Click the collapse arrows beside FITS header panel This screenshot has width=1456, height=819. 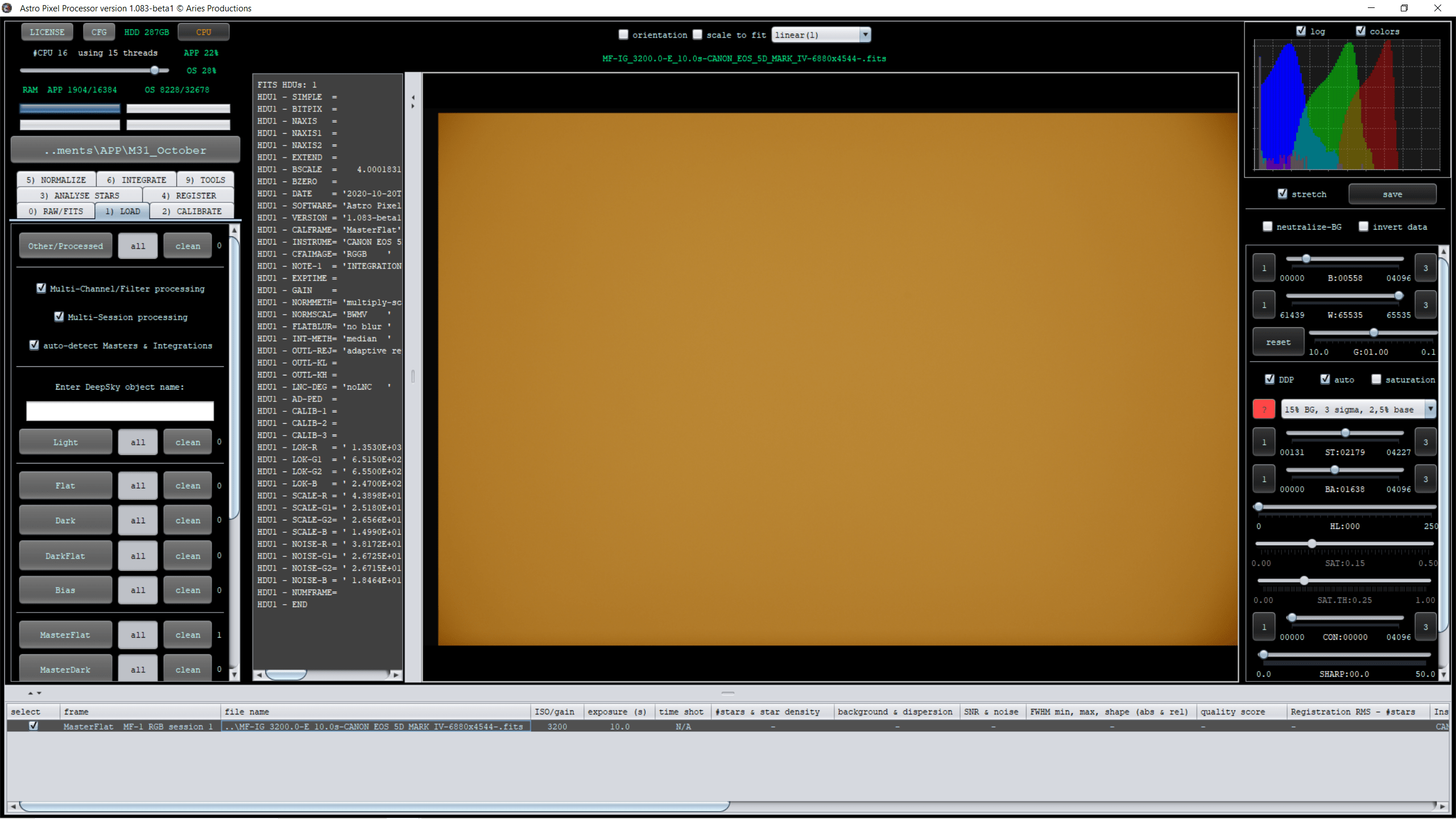click(x=413, y=101)
